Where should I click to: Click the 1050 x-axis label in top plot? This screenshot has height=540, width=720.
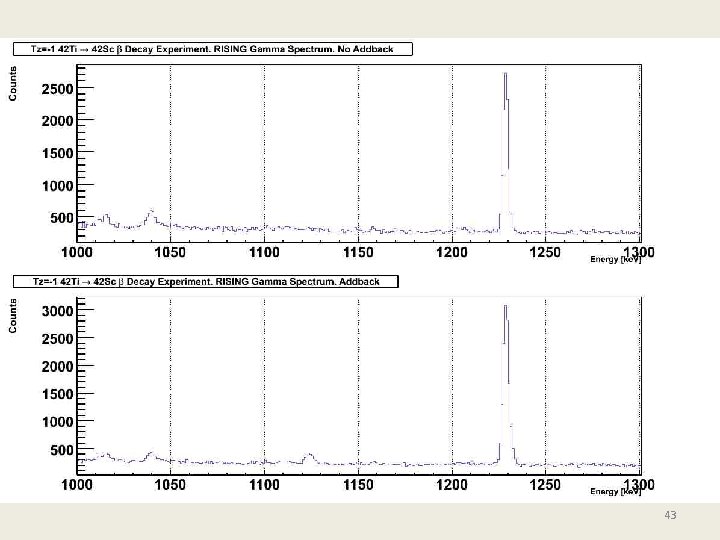pyautogui.click(x=170, y=252)
